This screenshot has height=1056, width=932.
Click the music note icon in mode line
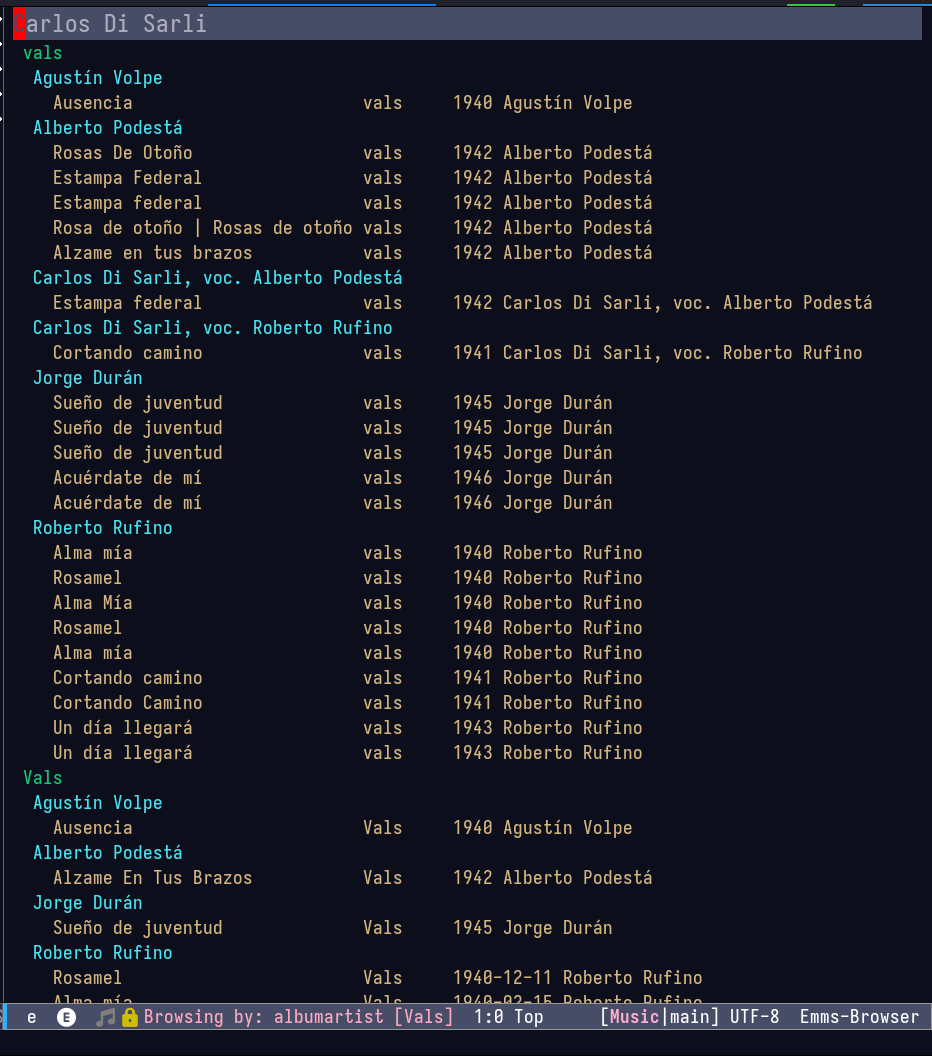click(105, 1017)
